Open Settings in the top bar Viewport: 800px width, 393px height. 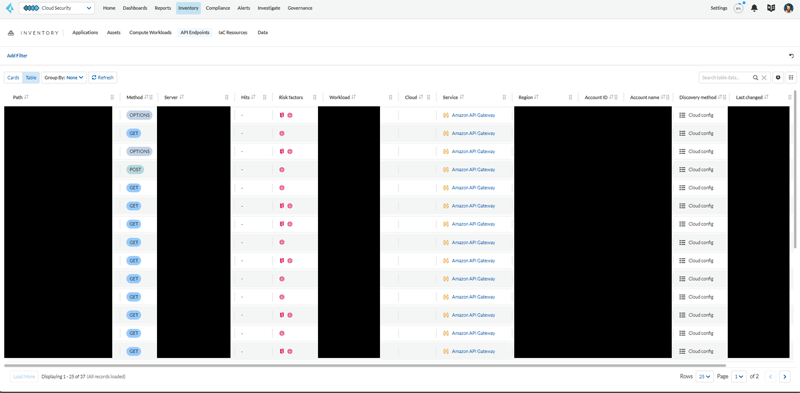(719, 8)
